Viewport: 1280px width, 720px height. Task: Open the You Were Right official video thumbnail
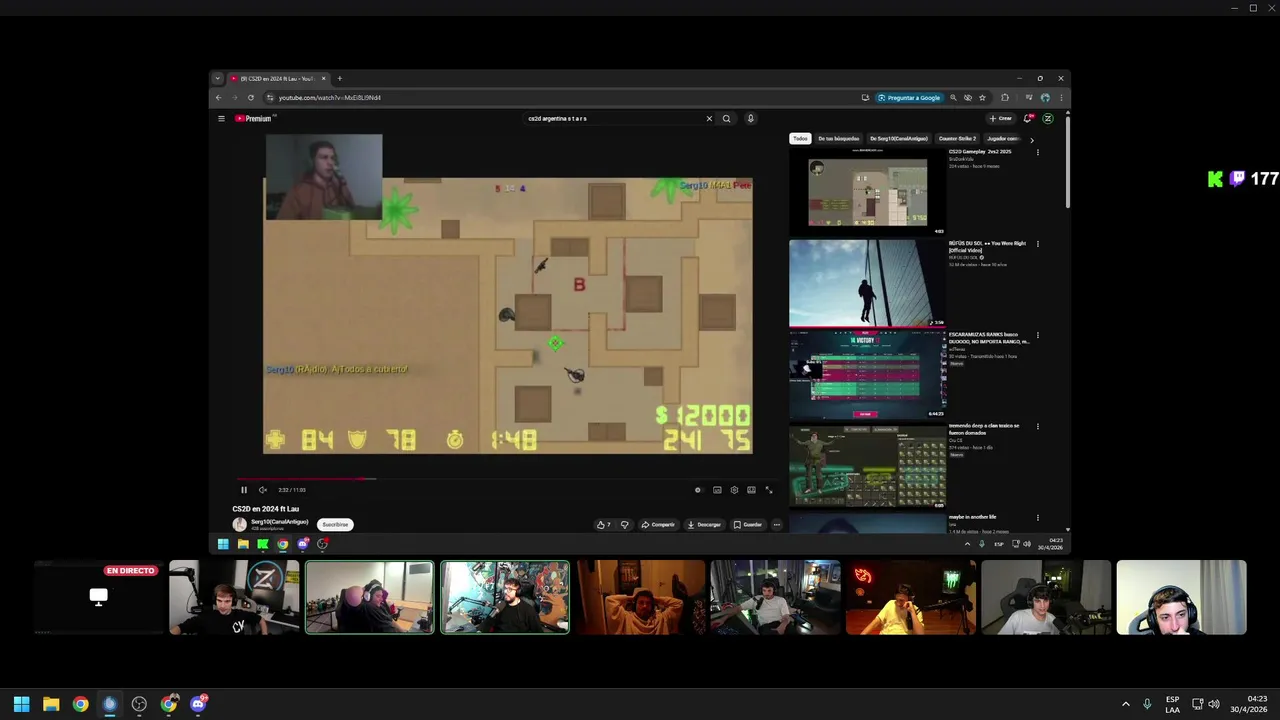coord(867,283)
